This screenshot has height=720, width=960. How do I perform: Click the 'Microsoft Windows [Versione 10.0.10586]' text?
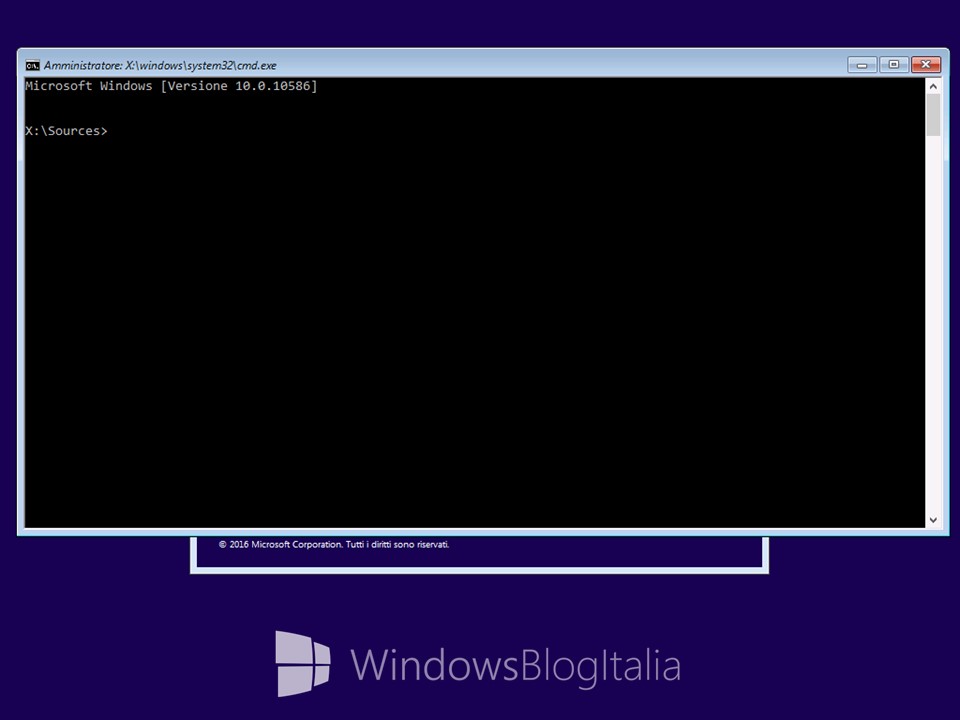(171, 86)
